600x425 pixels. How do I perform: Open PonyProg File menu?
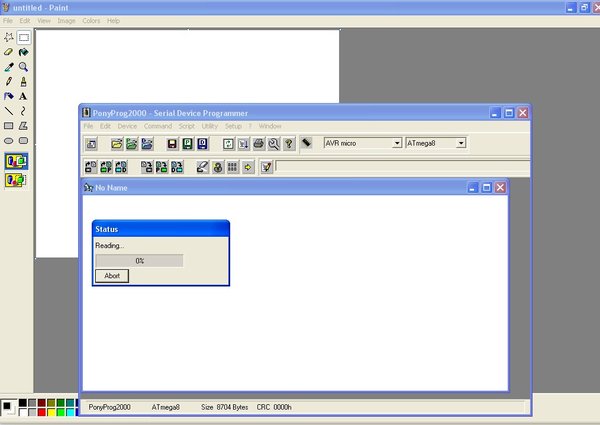click(x=88, y=126)
